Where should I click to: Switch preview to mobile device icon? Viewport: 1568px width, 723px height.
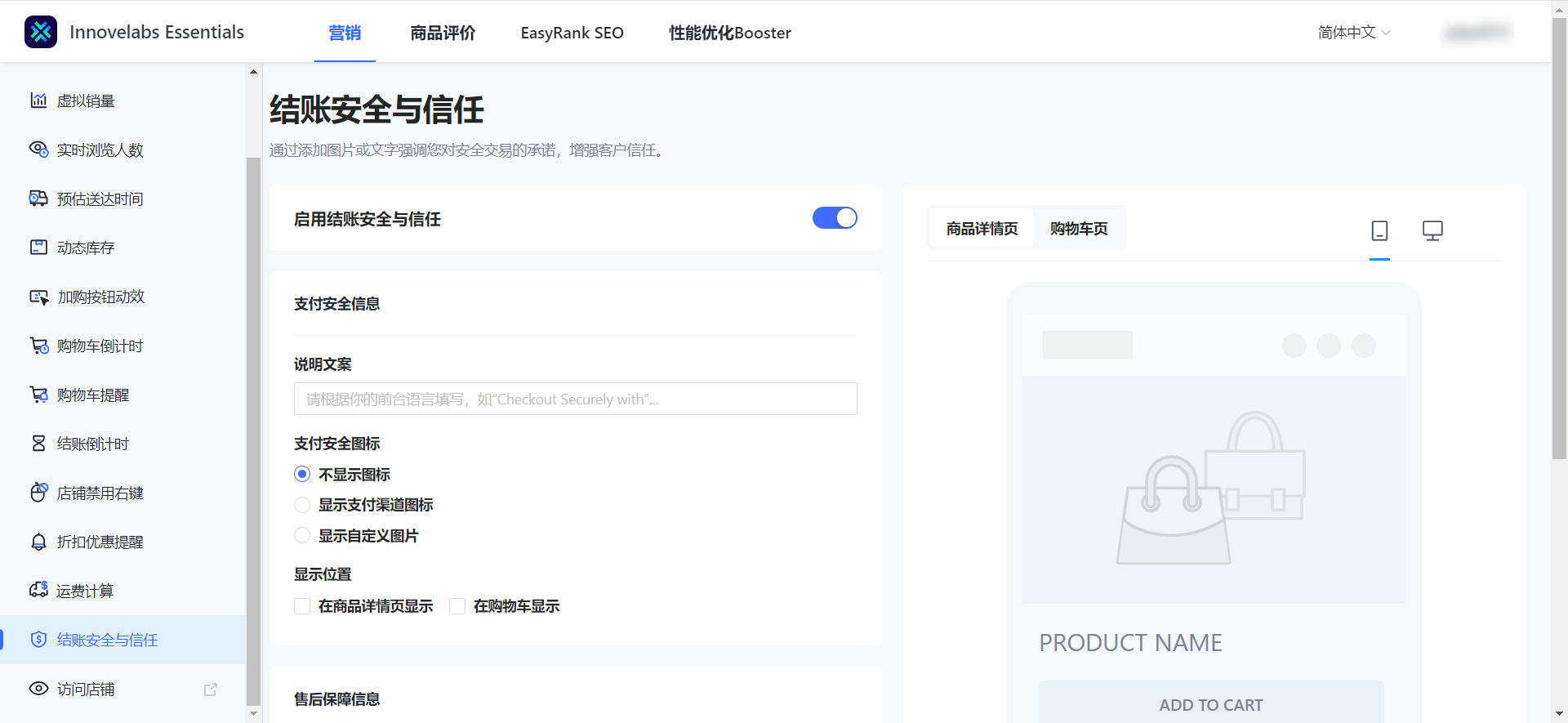(x=1379, y=230)
